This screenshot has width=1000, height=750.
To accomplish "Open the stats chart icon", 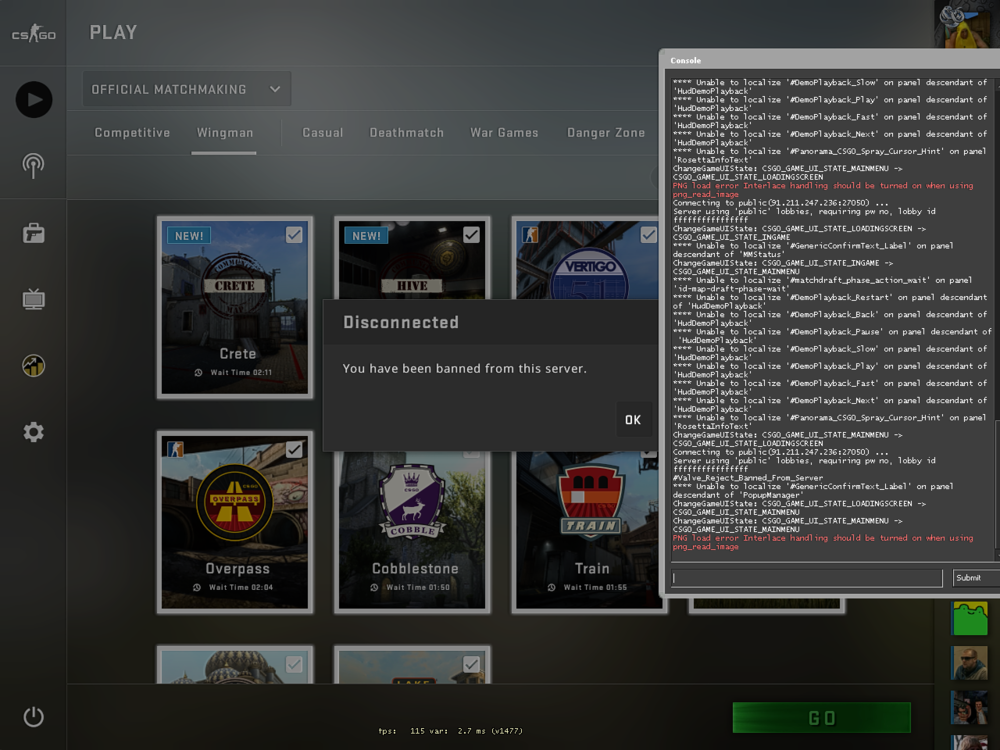I will tap(33, 366).
